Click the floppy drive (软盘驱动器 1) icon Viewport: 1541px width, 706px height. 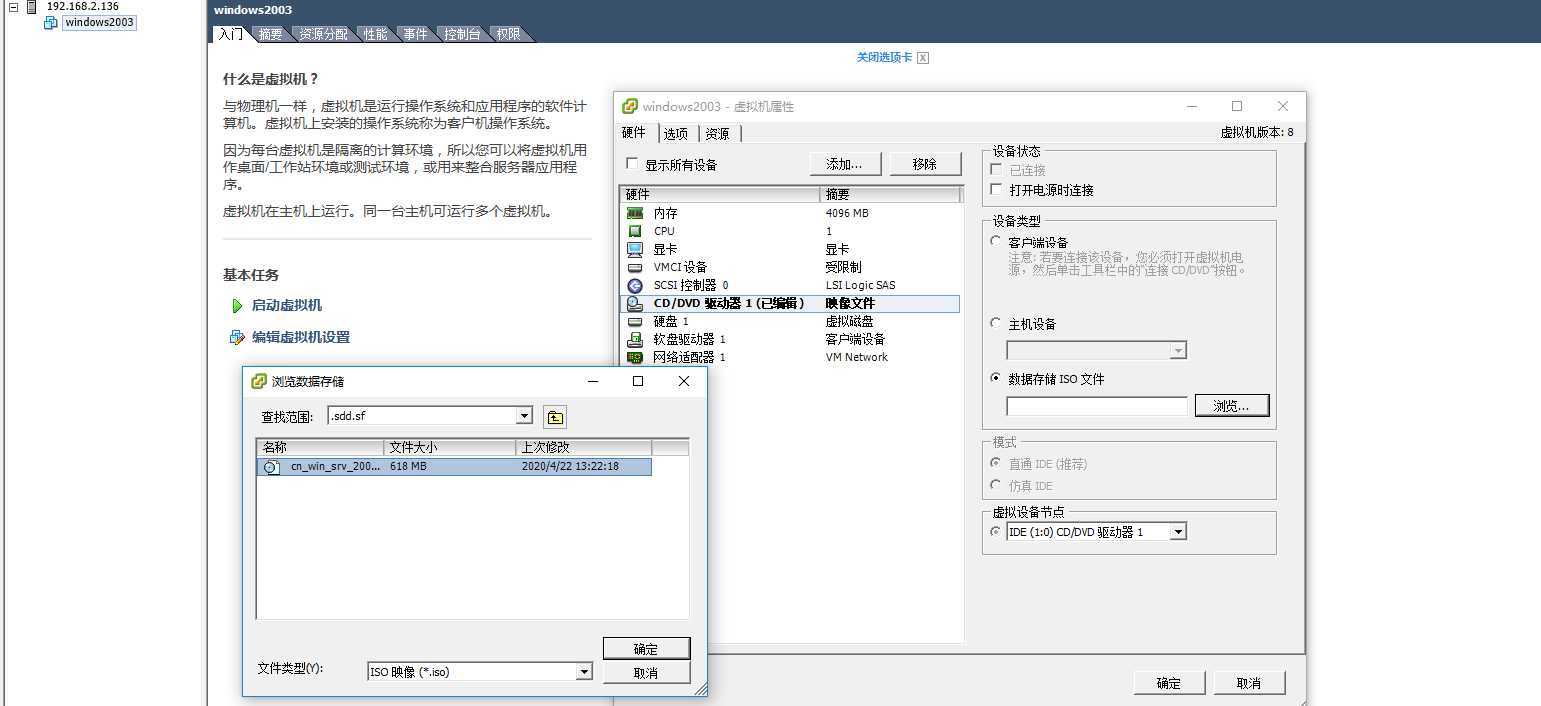[634, 339]
